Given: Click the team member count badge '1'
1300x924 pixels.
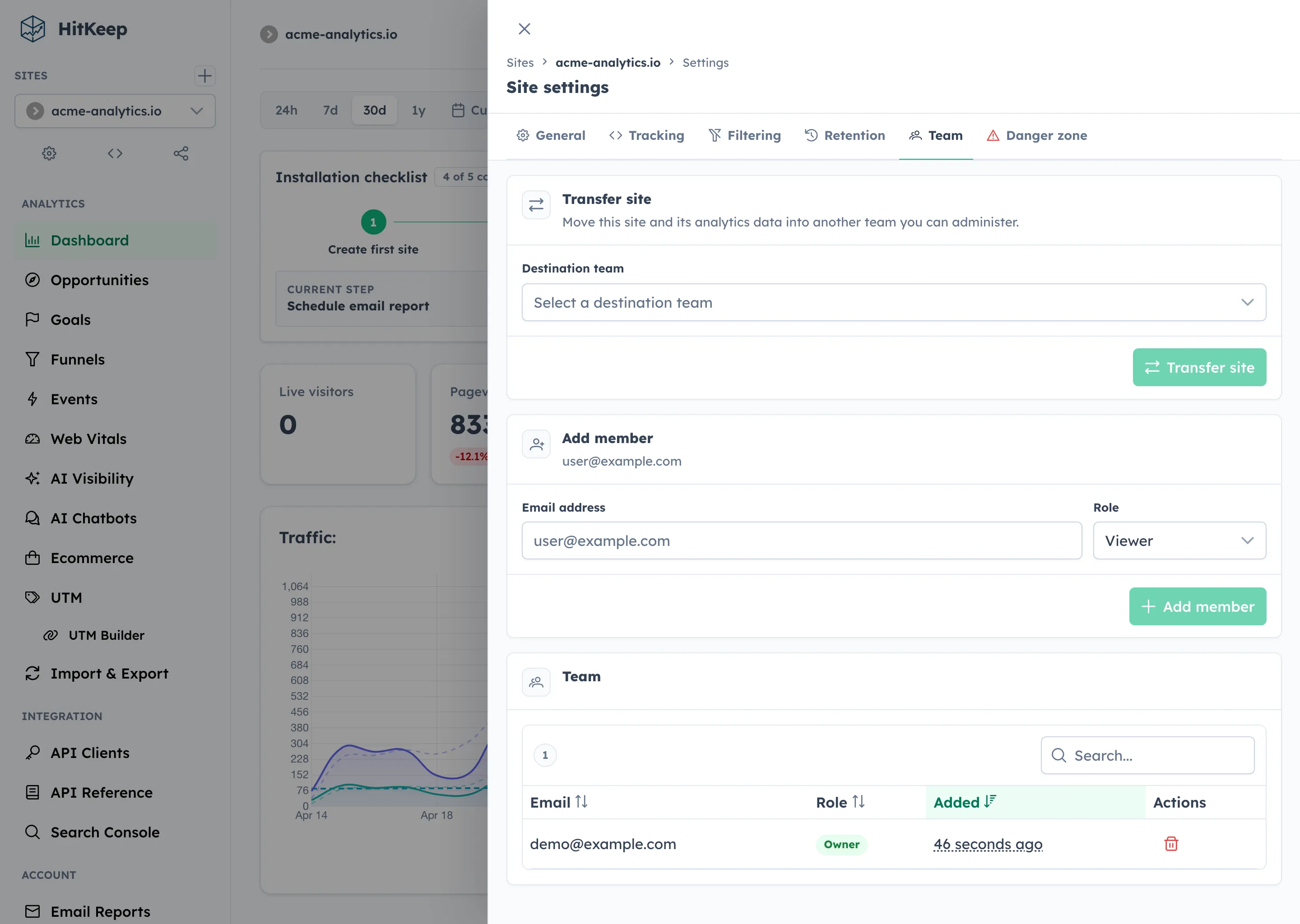Looking at the screenshot, I should pyautogui.click(x=545, y=755).
